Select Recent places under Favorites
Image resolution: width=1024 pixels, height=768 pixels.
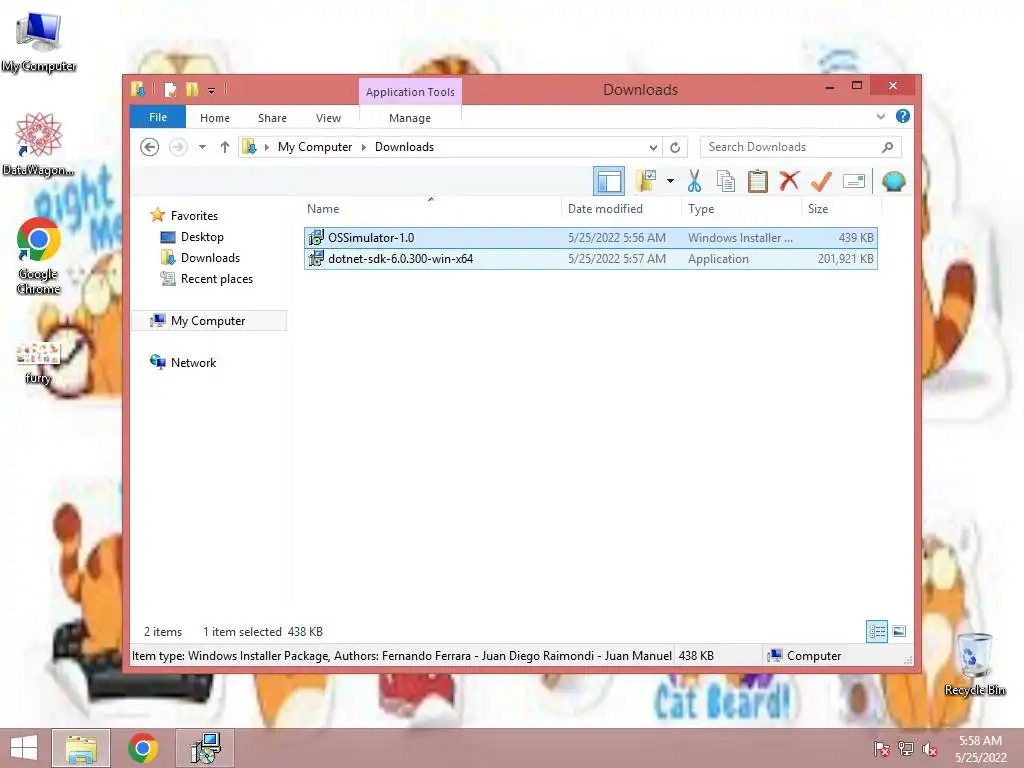click(216, 279)
